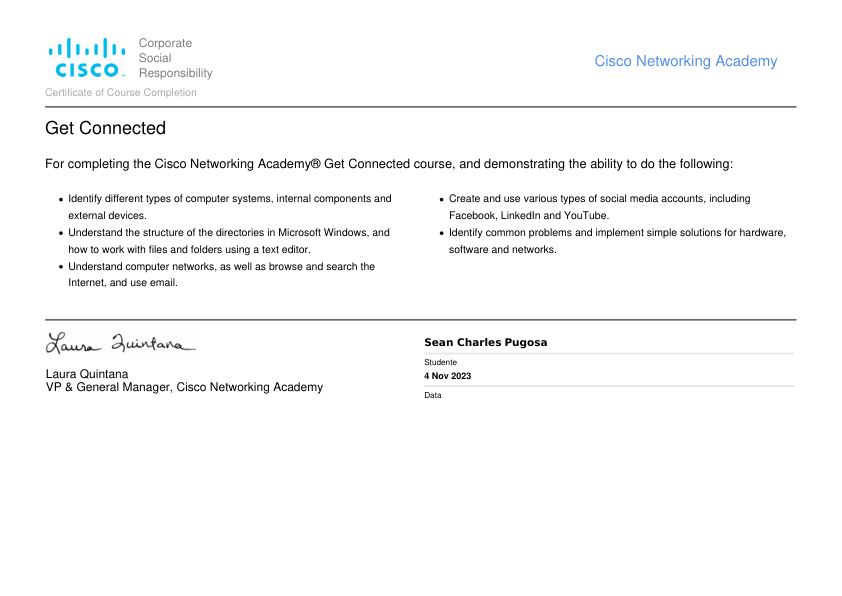Click the Studente label
This screenshot has width=842, height=596.
click(440, 362)
